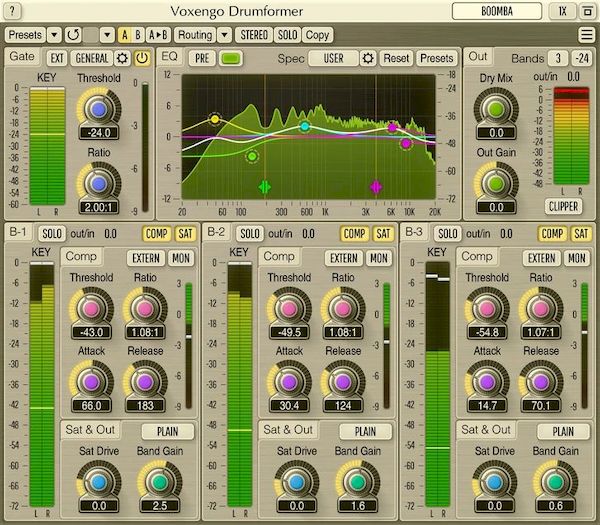Viewport: 600px width, 525px height.
Task: Click the undo arrow icon in toolbar
Action: (x=73, y=34)
